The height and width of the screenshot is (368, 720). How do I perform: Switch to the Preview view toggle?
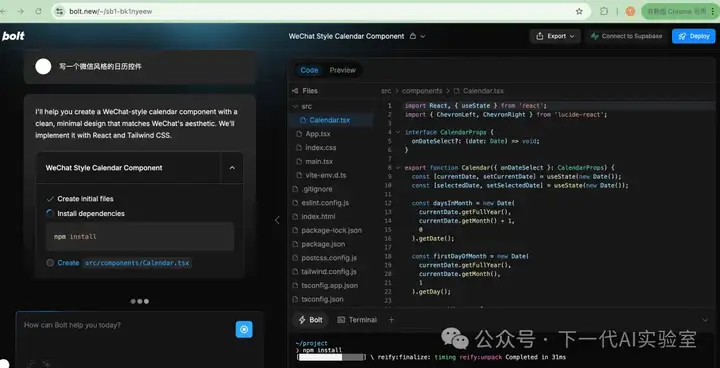[x=343, y=70]
